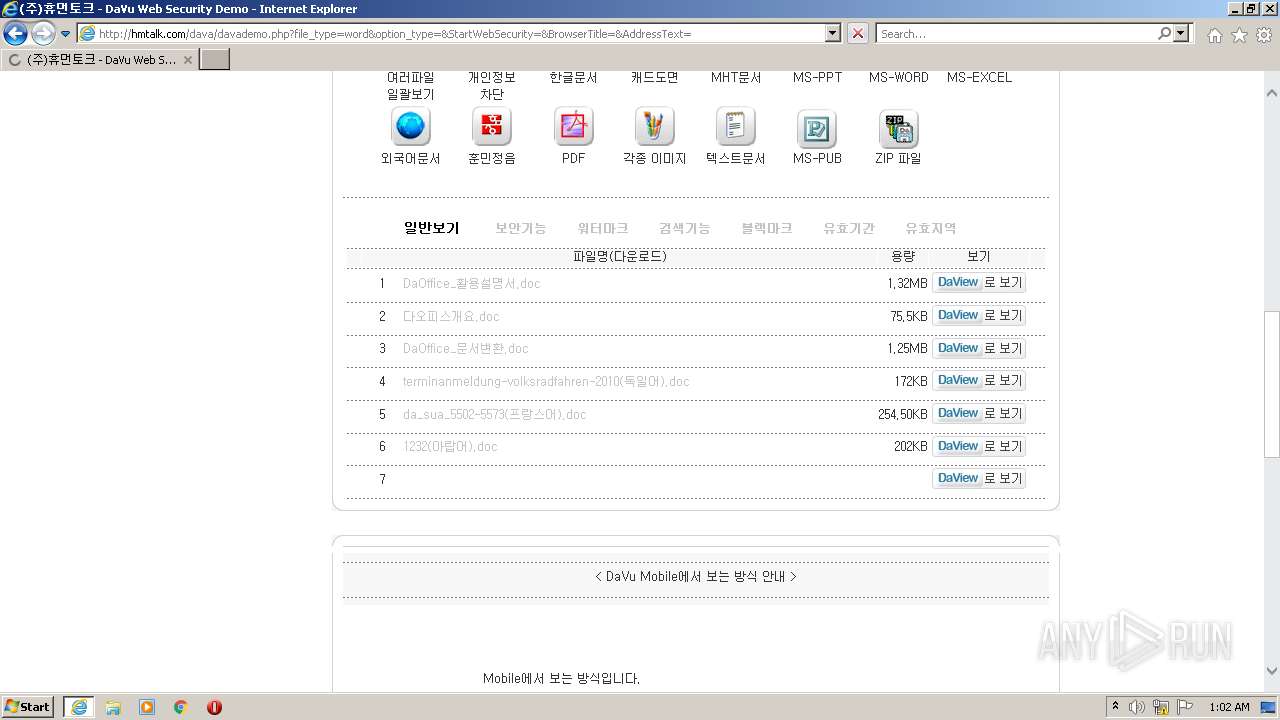This screenshot has width=1280, height=720.
Task: Expand the search provider dropdown
Action: tap(1182, 33)
